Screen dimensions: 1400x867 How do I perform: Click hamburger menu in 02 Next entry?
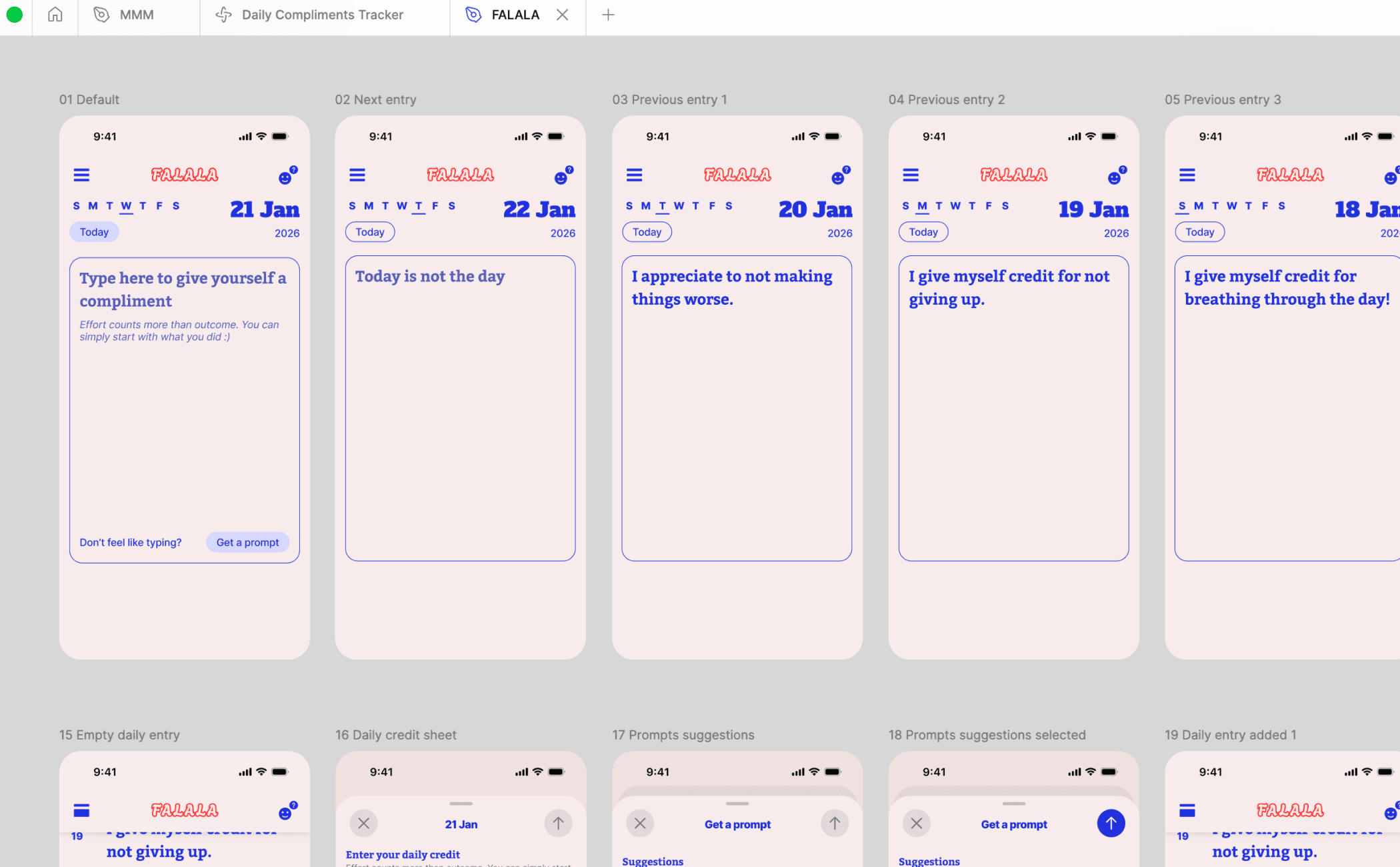point(357,175)
